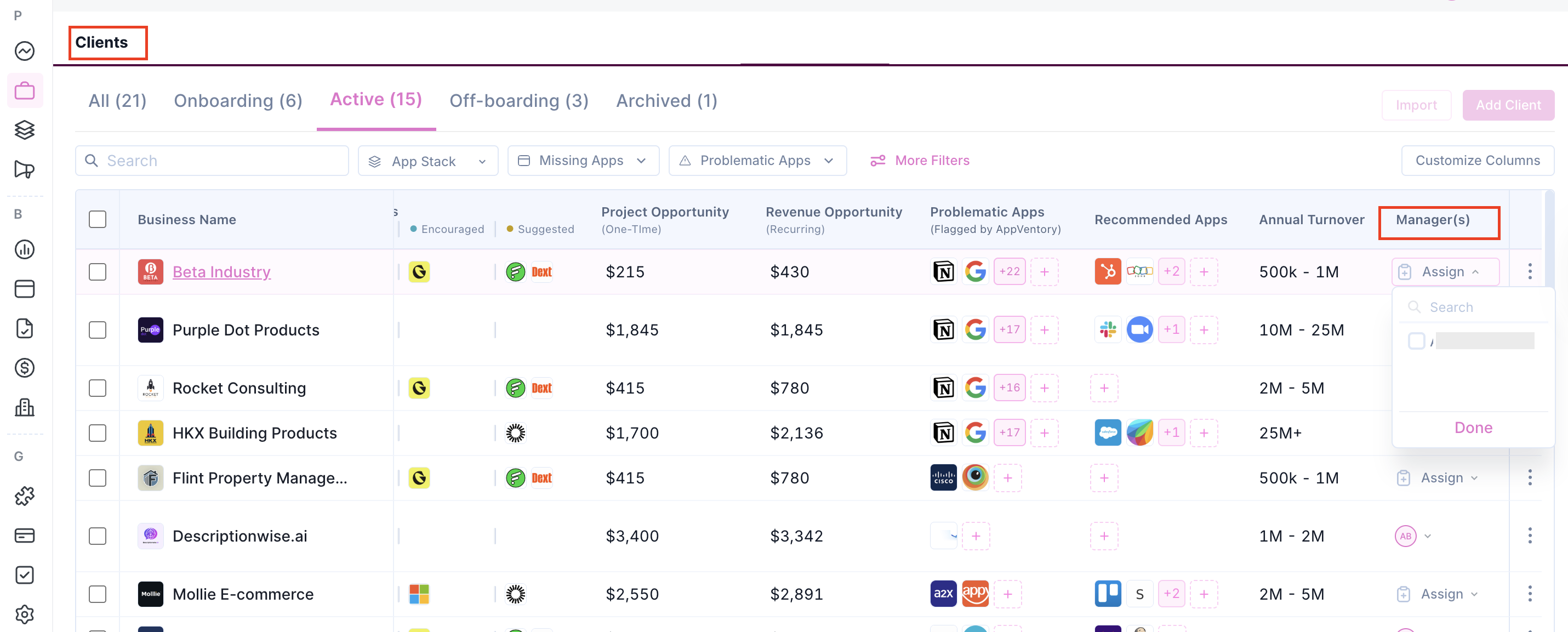The height and width of the screenshot is (632, 1568).
Task: Open the Missing Apps dropdown
Action: [583, 161]
